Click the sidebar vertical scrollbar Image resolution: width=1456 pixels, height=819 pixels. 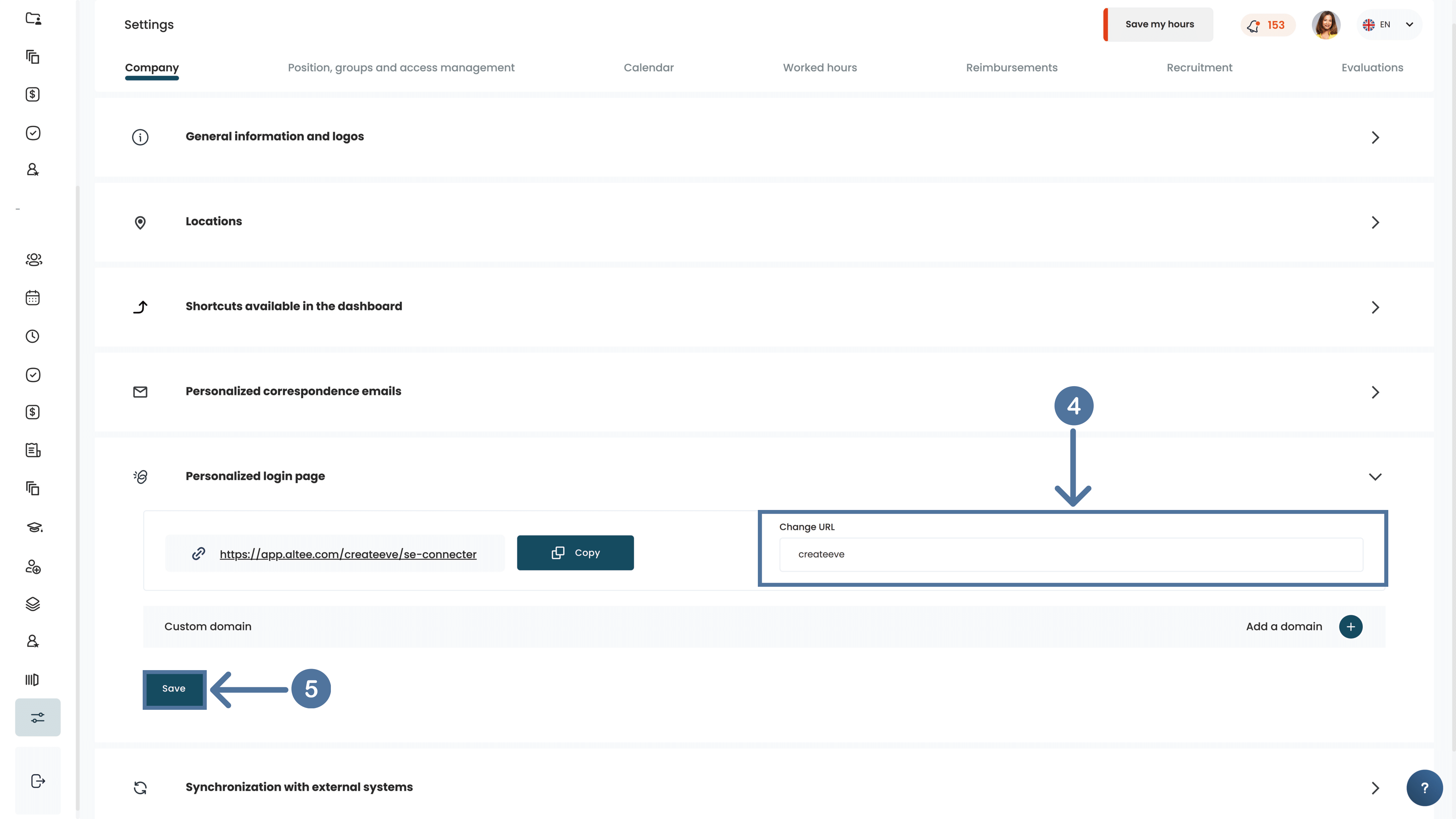pos(78,497)
